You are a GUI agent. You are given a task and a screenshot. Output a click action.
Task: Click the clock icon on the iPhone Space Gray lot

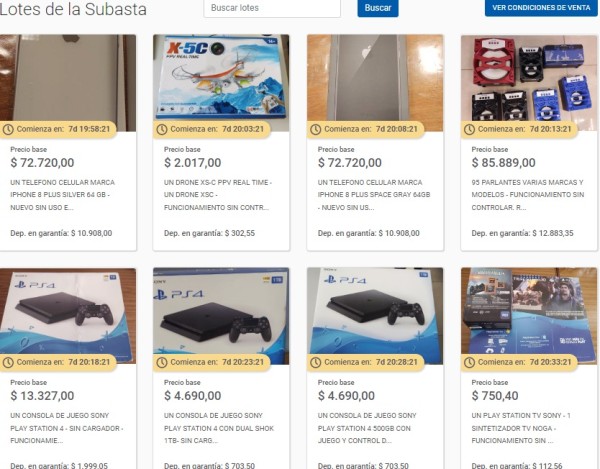tap(316, 129)
